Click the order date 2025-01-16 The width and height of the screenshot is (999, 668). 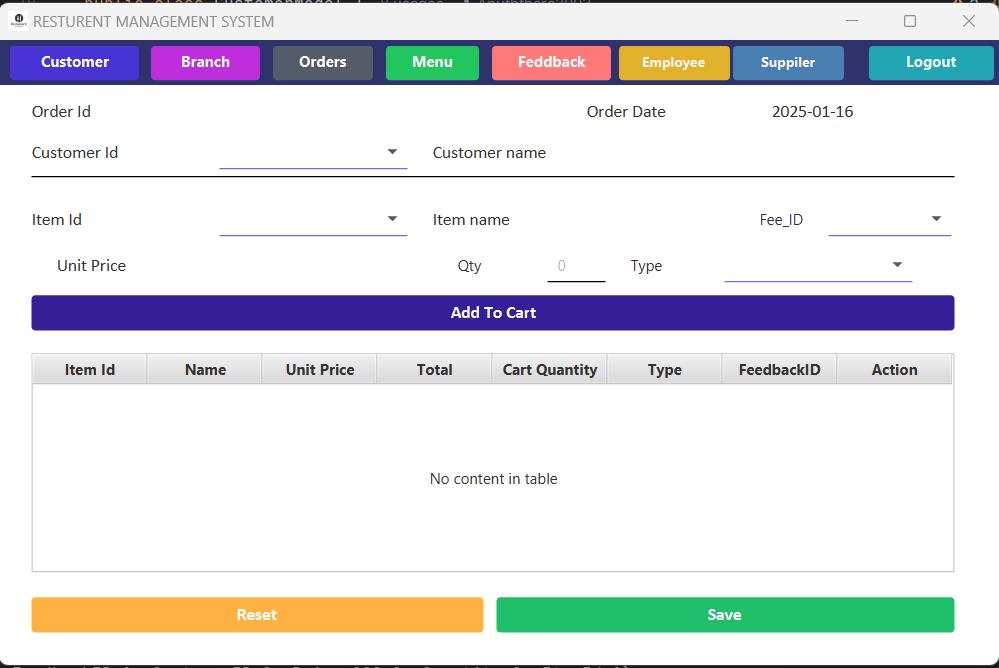coord(812,112)
